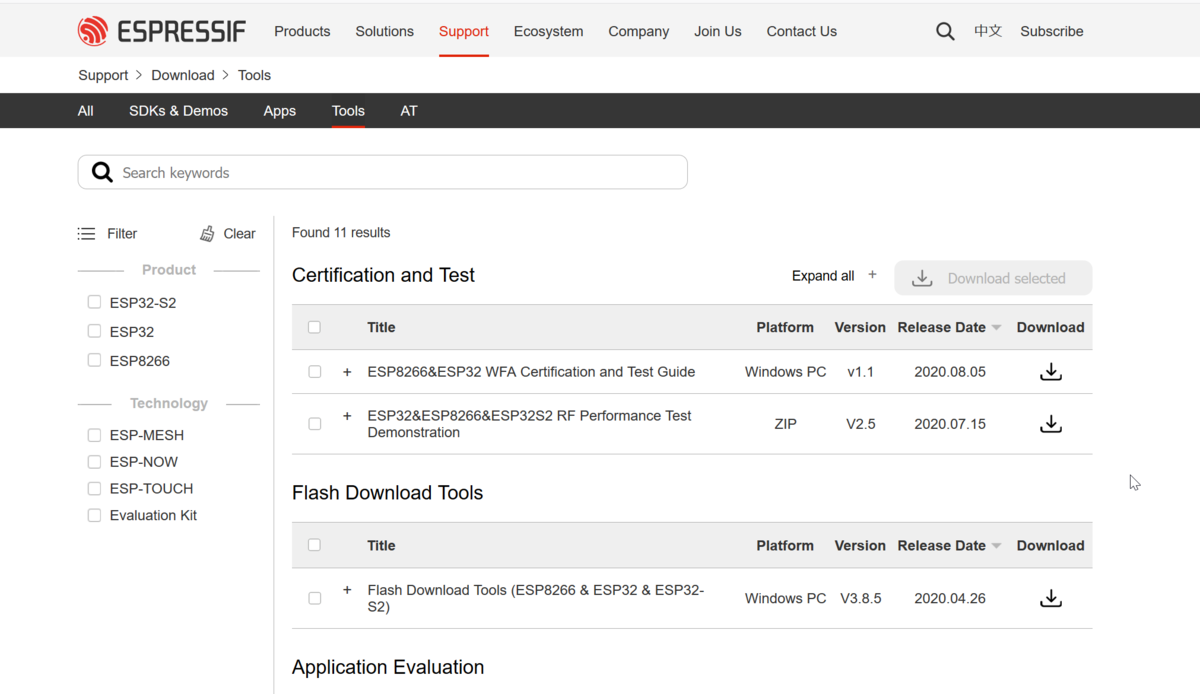Open the Products menu
Viewport: 1200px width, 694px height.
tap(302, 31)
